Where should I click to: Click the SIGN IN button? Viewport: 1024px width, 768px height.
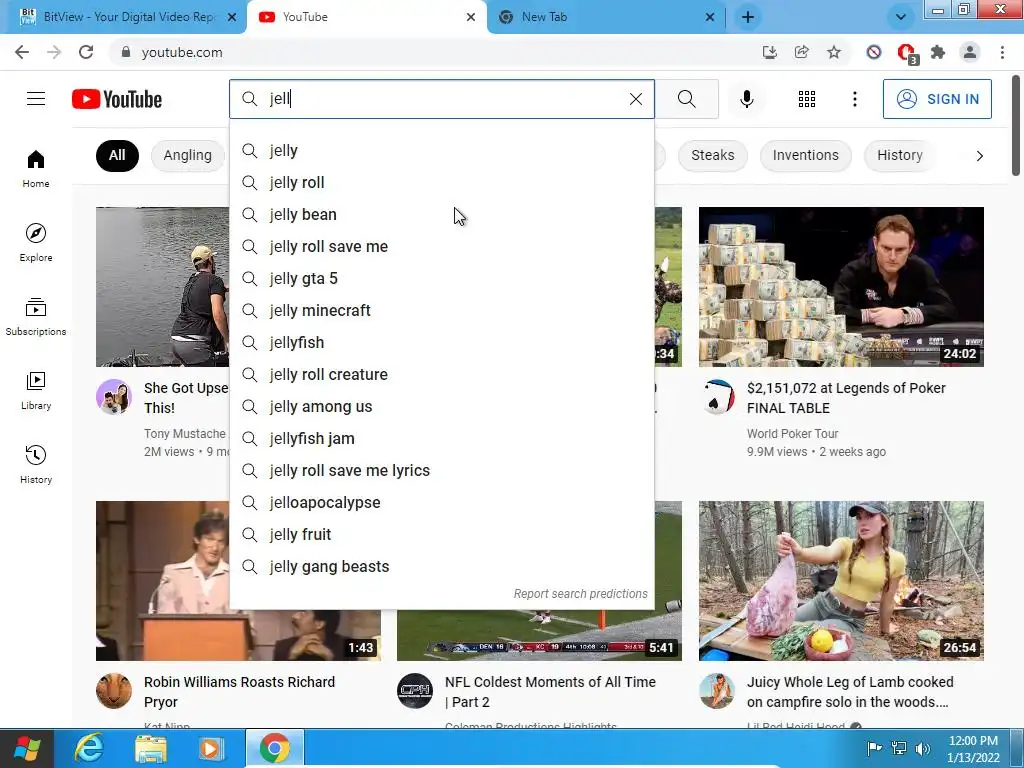point(937,99)
